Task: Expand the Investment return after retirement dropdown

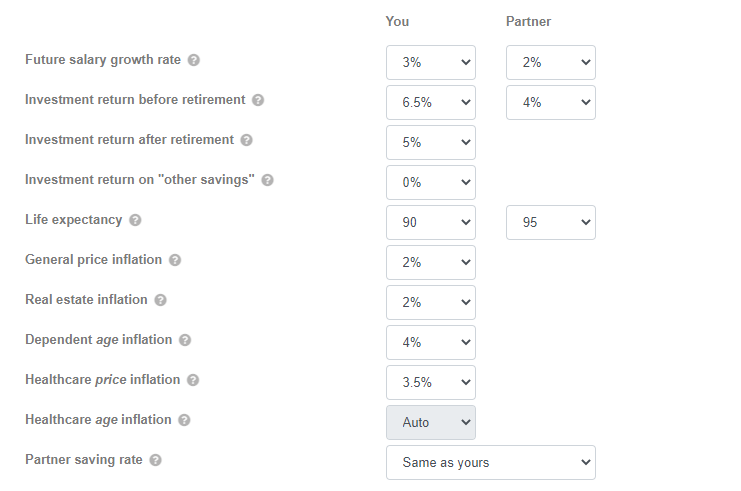Action: click(x=431, y=142)
